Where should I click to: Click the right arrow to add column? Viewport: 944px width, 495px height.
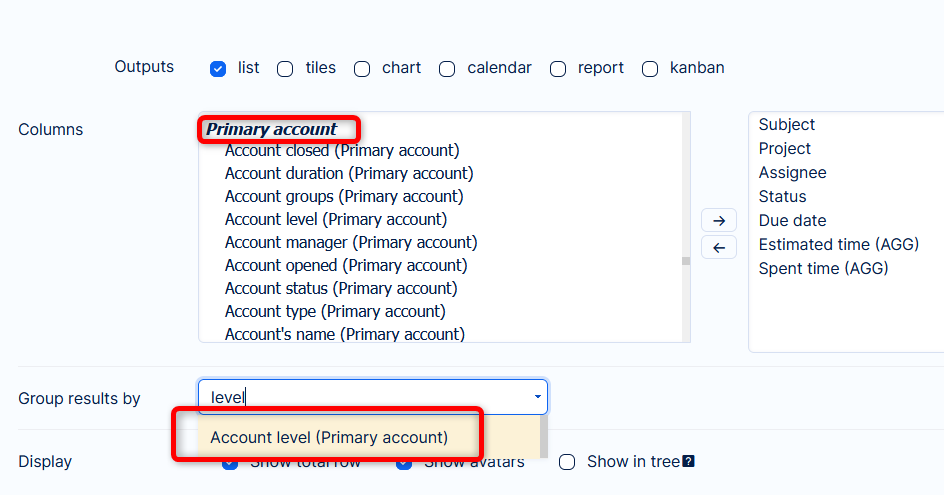[x=719, y=220]
